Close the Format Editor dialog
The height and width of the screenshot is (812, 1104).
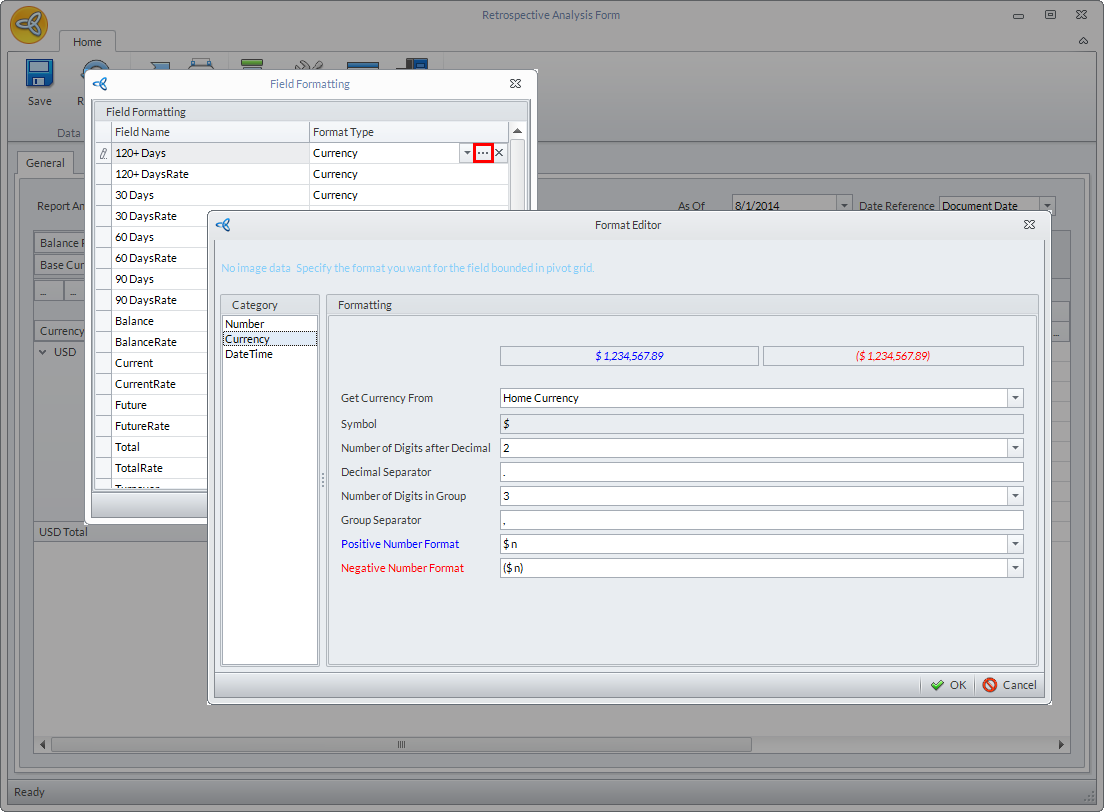tap(1029, 225)
